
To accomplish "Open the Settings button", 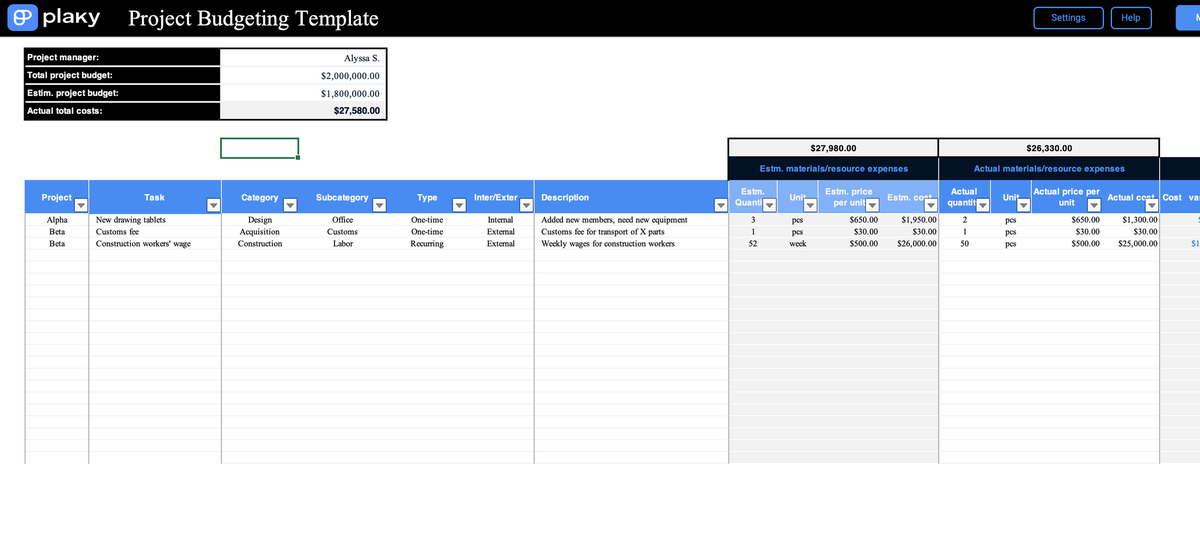I will coord(1068,18).
